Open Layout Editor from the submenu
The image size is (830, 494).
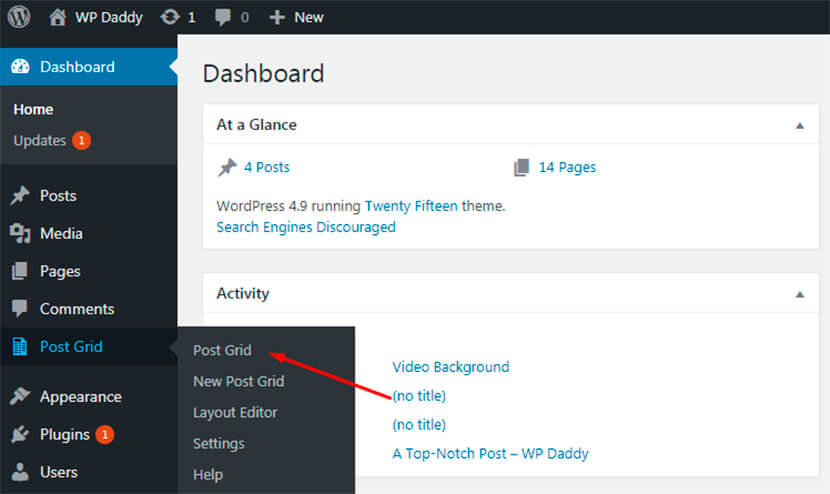(235, 412)
